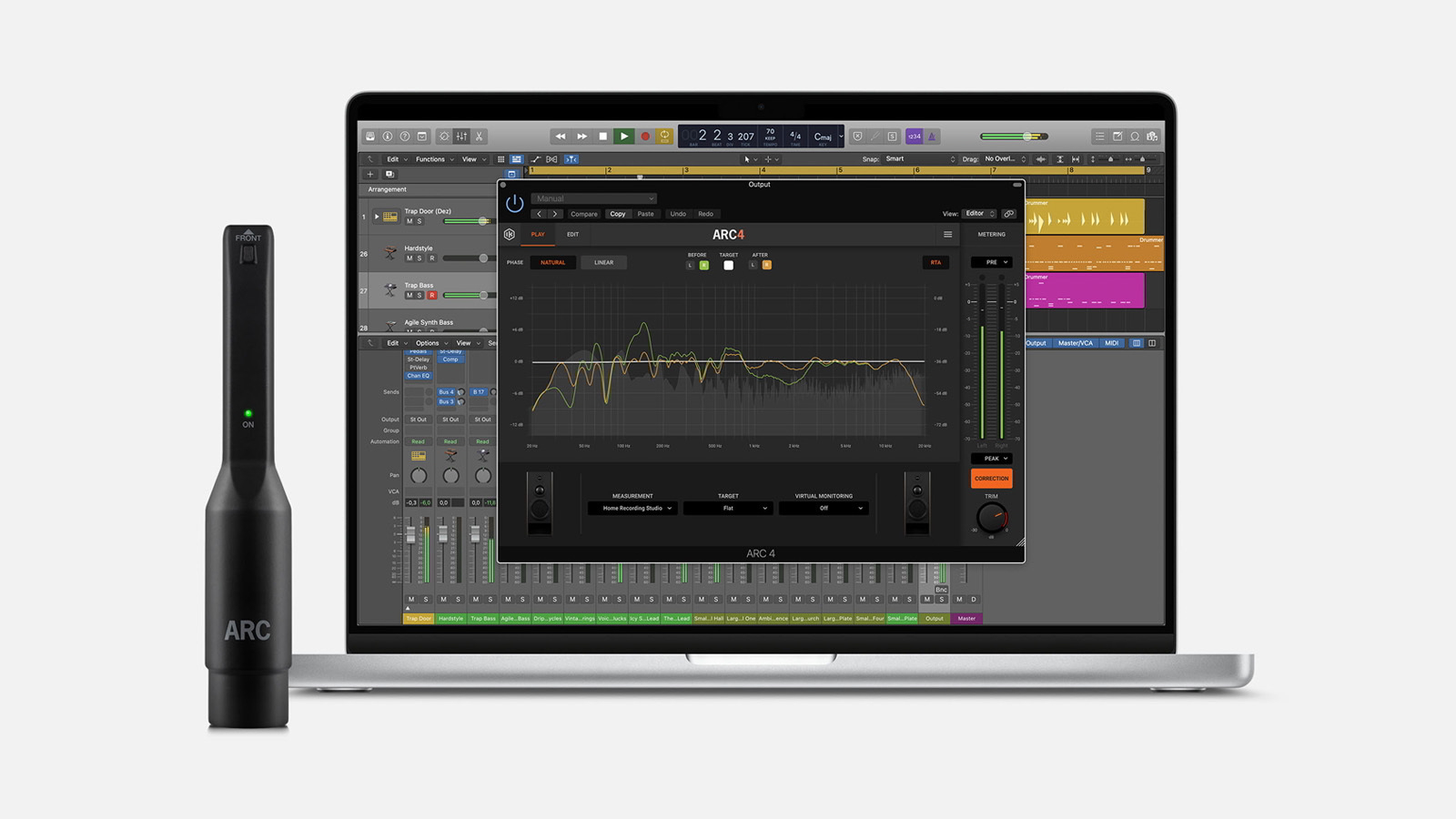Open the tracks area Edit menu
The image size is (1456, 819).
click(396, 159)
